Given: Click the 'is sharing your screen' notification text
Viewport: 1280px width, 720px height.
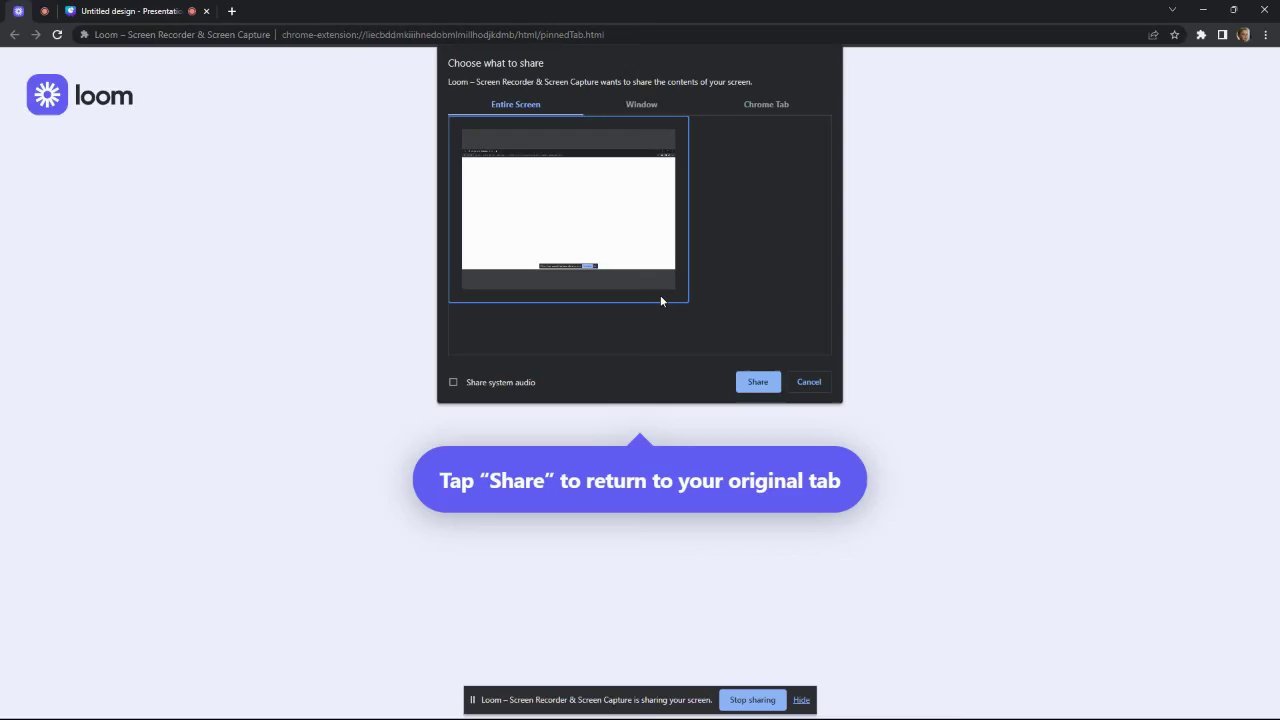Looking at the screenshot, I should [x=597, y=700].
